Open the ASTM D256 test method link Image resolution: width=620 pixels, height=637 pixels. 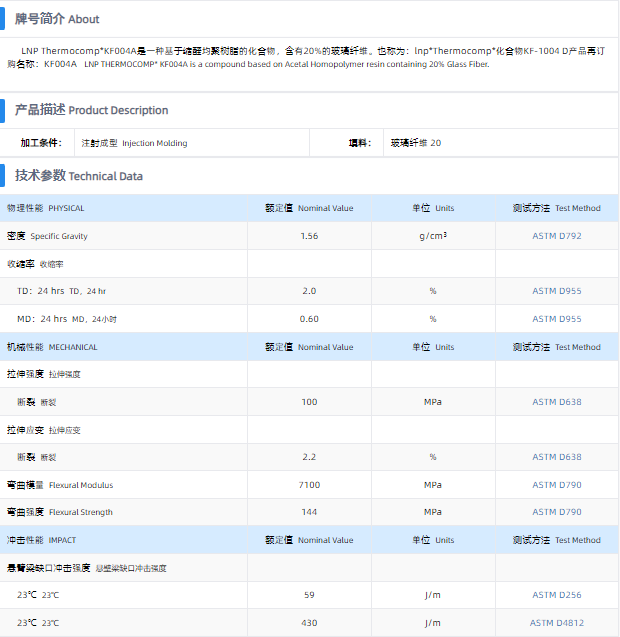[x=556, y=595]
